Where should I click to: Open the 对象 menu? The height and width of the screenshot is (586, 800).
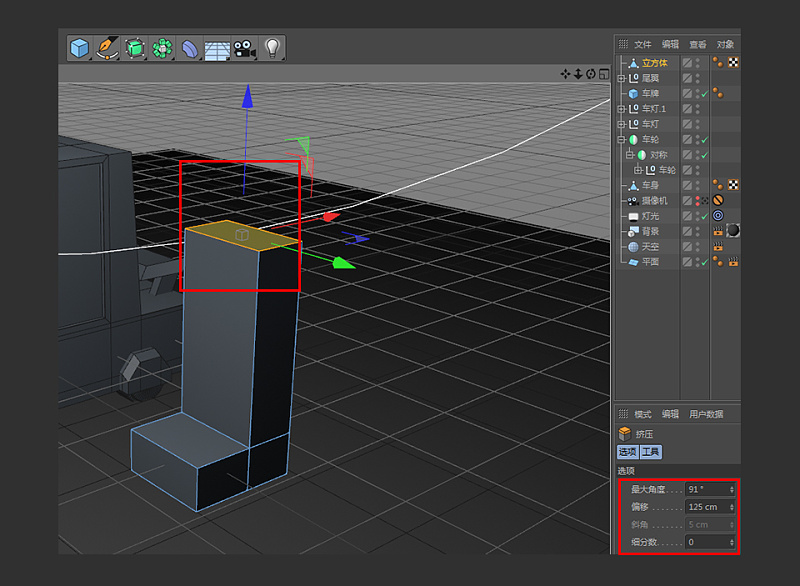pos(726,44)
